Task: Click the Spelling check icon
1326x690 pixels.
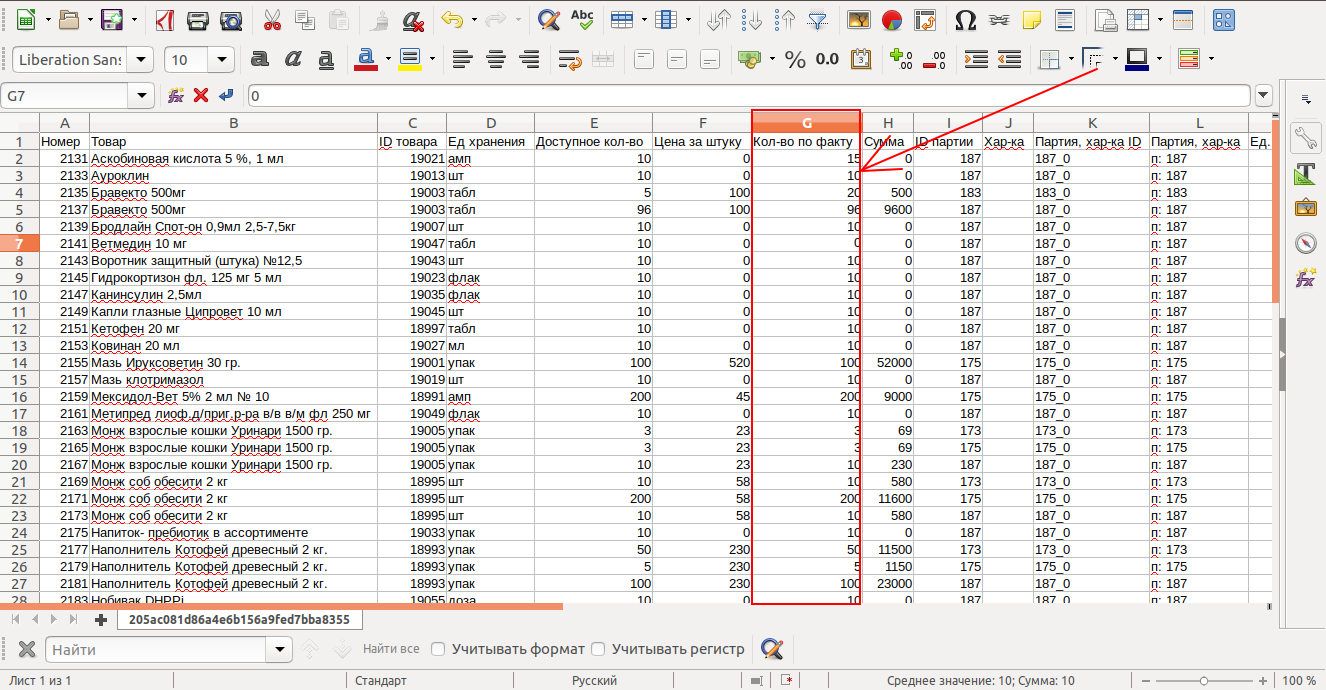Action: click(582, 19)
